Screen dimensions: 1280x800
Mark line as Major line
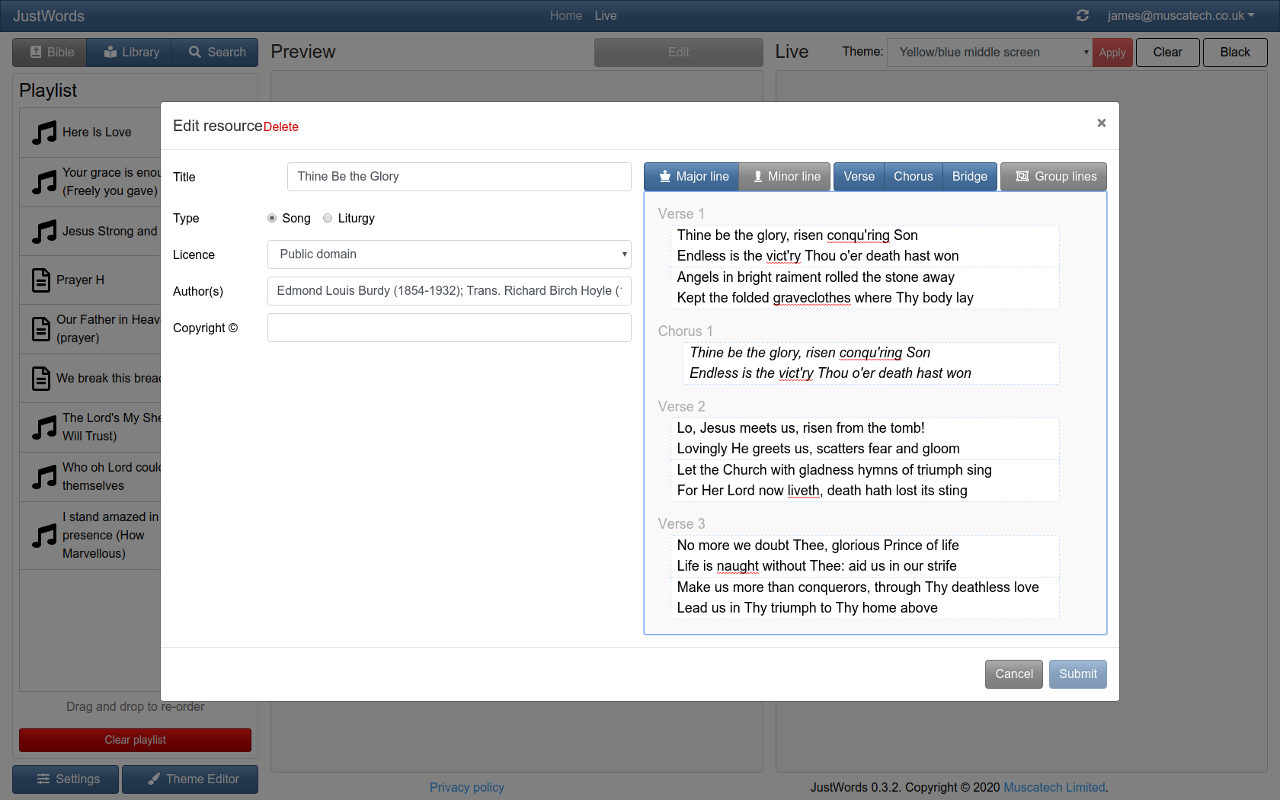point(692,176)
